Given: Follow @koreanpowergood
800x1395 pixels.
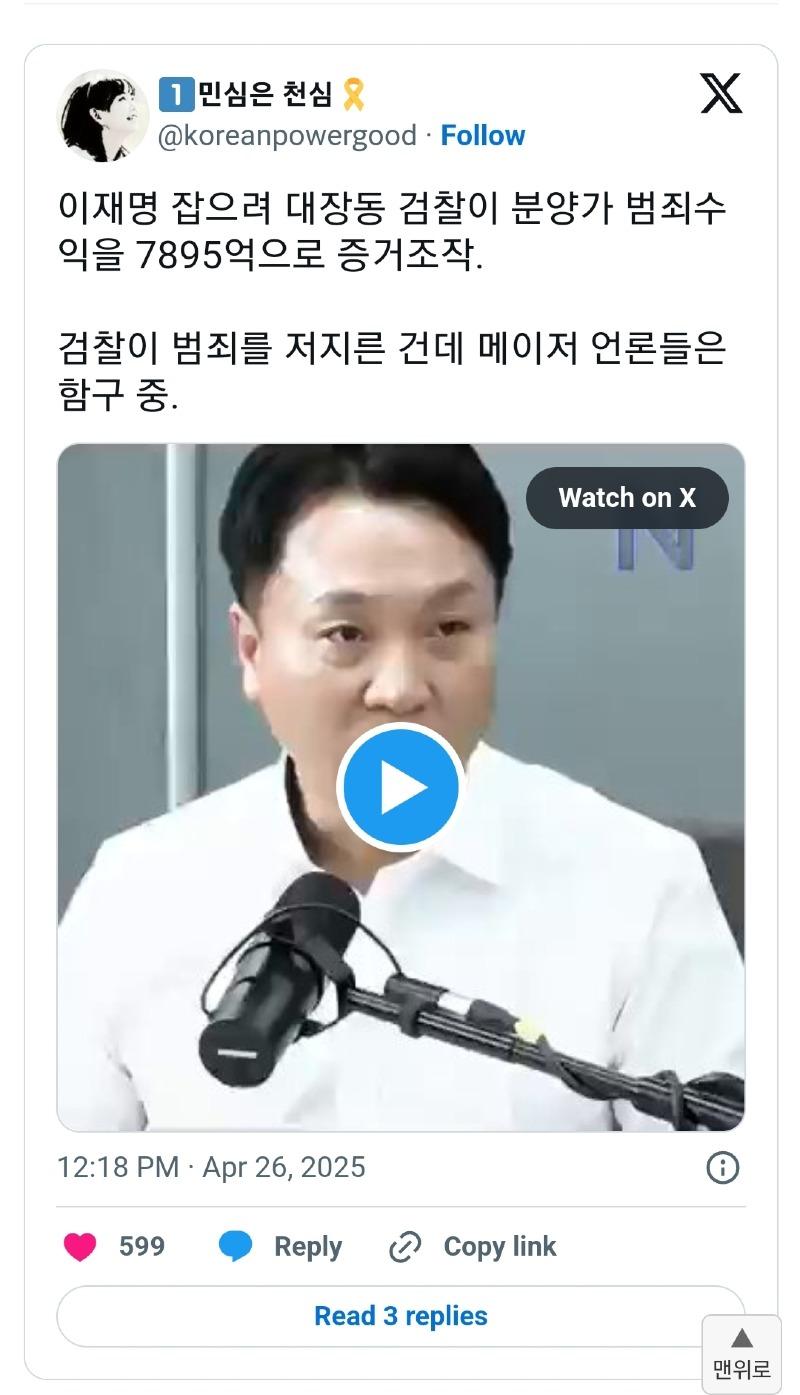Looking at the screenshot, I should tap(483, 135).
